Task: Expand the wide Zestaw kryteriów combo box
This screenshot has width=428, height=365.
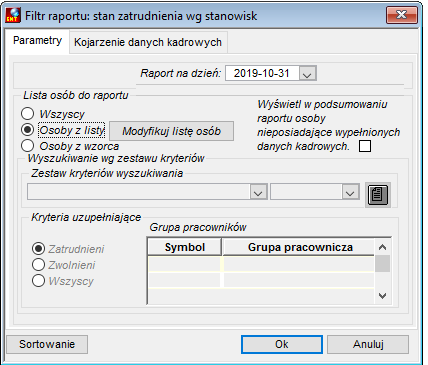Action: tap(258, 192)
